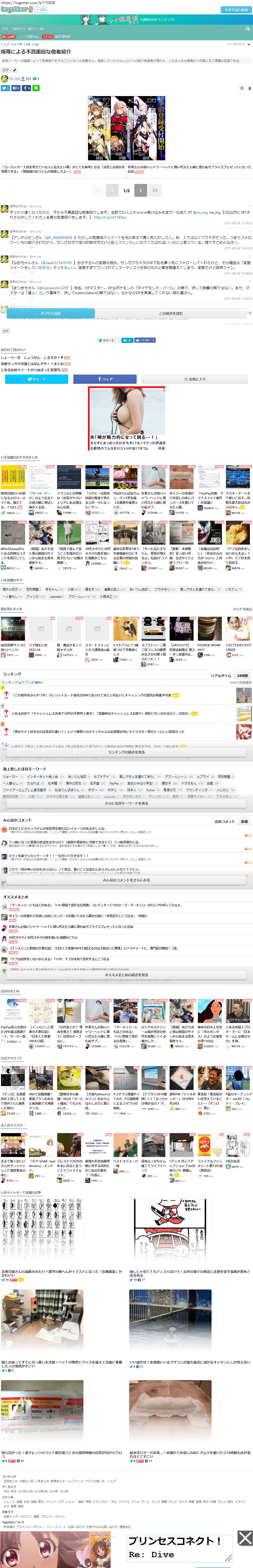Screen dimensions: 253x1568
Task: Expand さらに注目キーワードを見る
Action: (x=126, y=804)
